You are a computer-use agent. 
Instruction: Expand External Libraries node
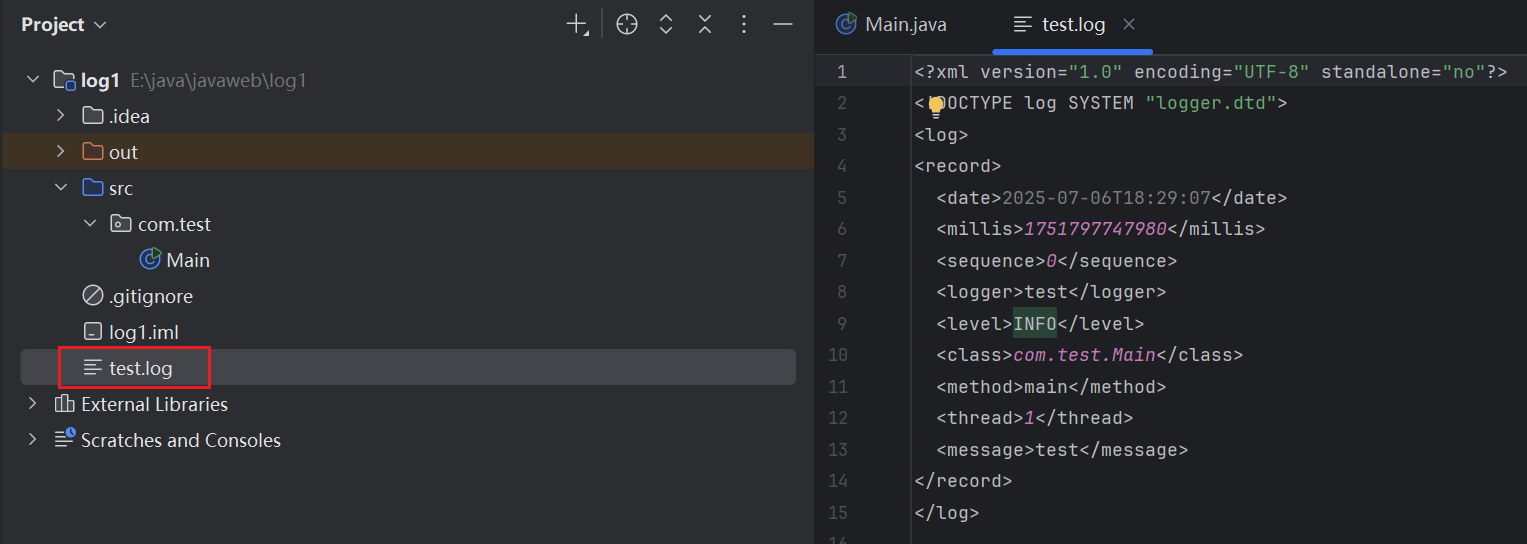(33, 404)
